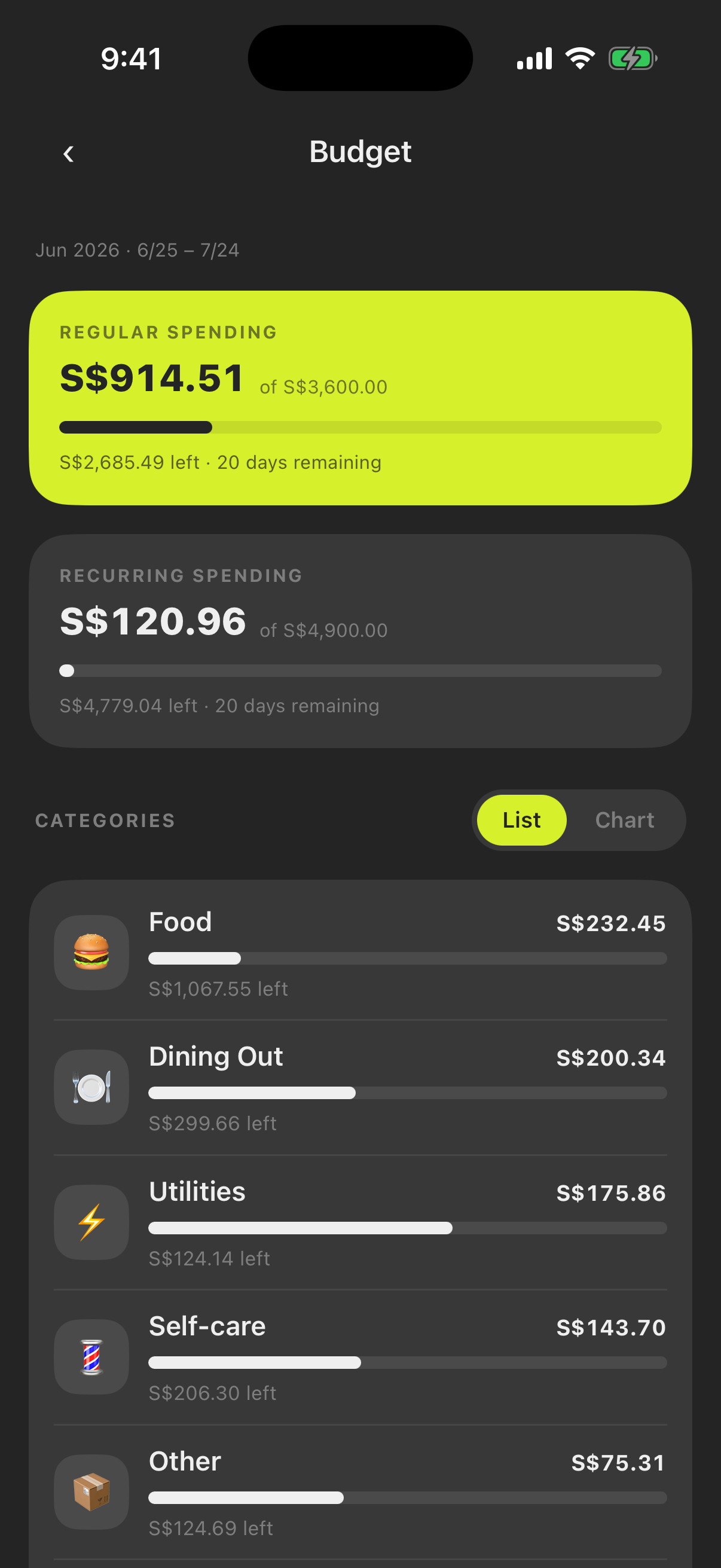The width and height of the screenshot is (721, 1568).
Task: Tap the Utilities lightning bolt icon
Action: [x=91, y=1222]
